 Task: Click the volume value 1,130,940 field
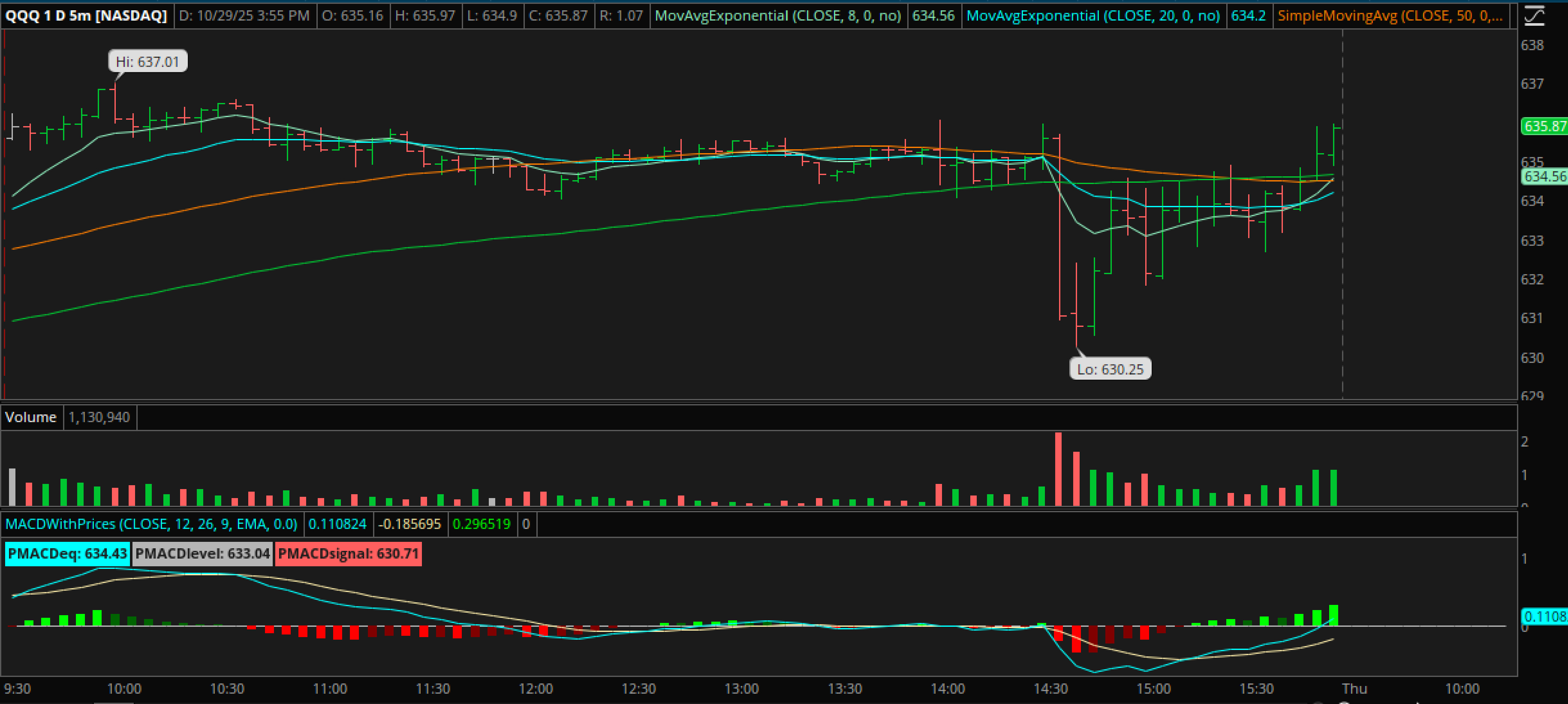click(99, 417)
